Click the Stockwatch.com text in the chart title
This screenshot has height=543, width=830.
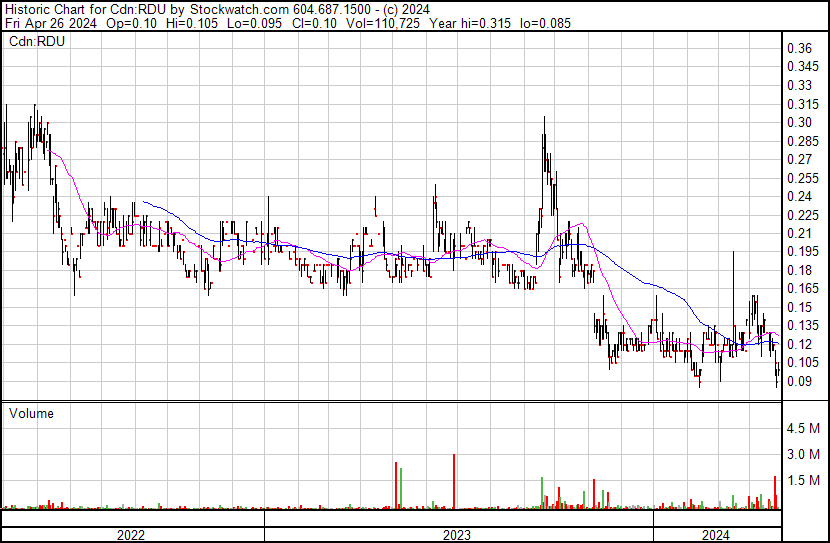[x=239, y=10]
